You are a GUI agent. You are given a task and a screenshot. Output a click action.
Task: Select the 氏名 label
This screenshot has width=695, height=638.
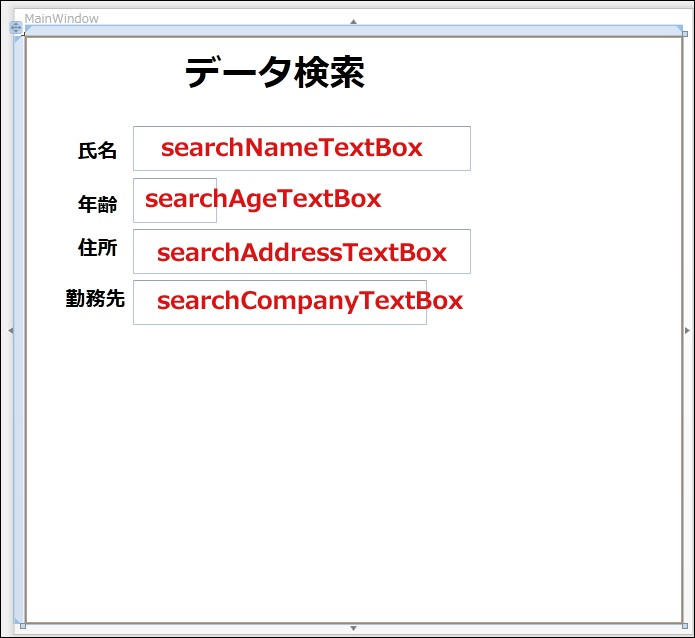pyautogui.click(x=98, y=151)
